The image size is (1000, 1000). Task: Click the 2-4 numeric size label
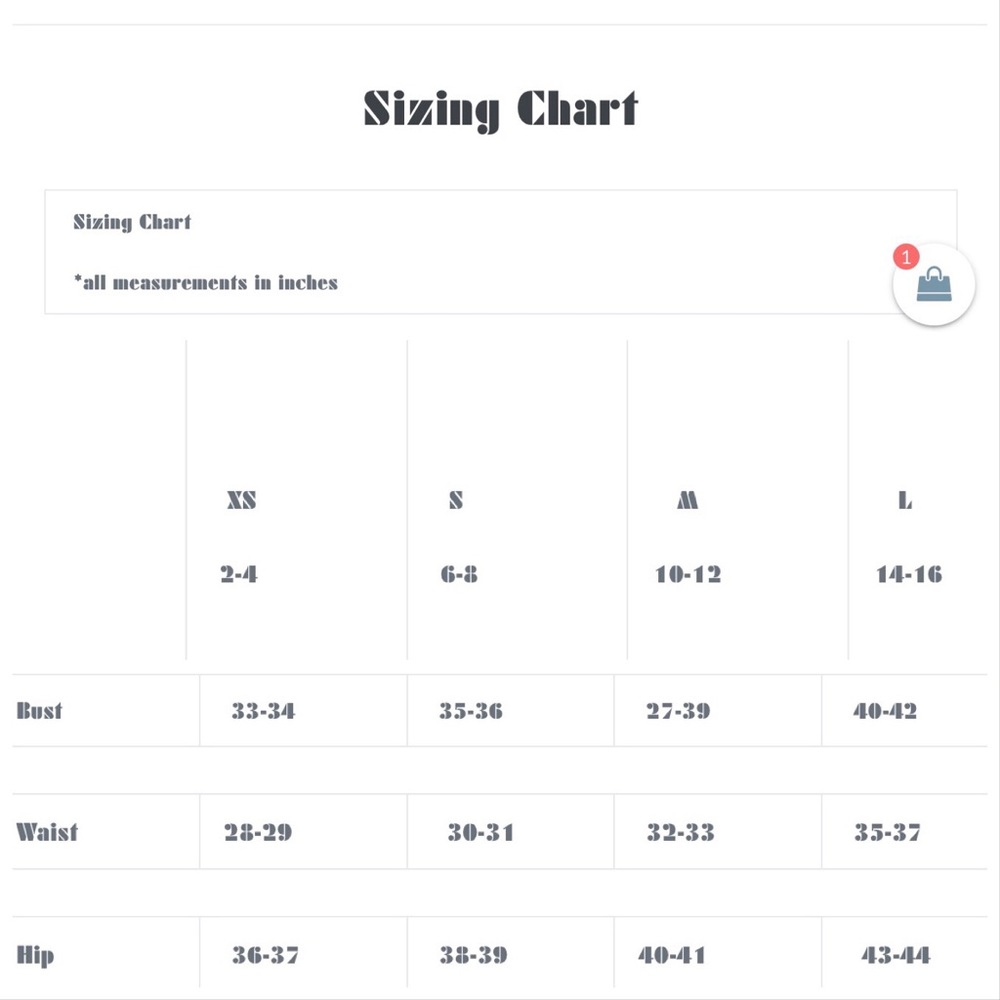[x=239, y=574]
